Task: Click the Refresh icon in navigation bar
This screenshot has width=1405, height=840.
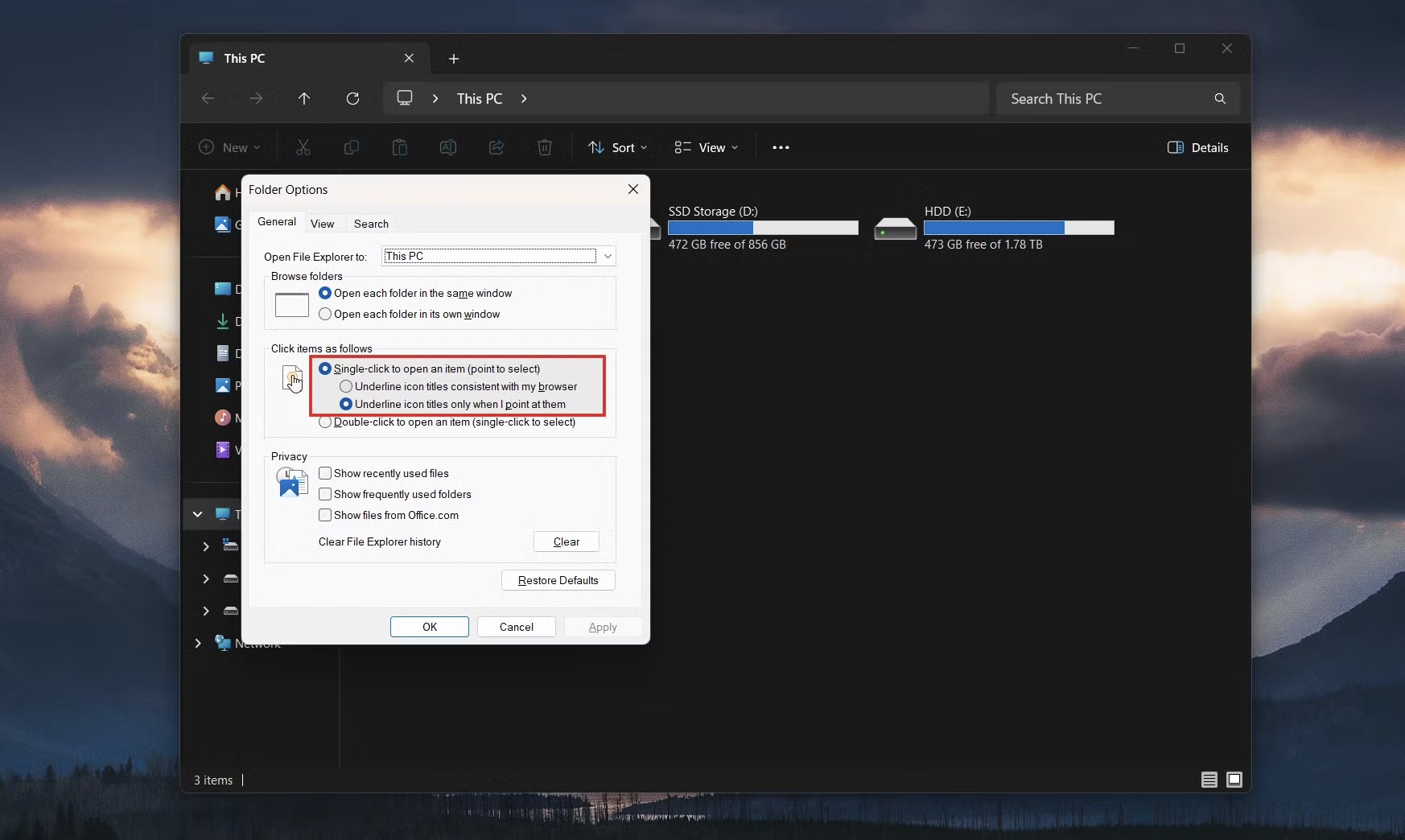Action: coord(352,98)
